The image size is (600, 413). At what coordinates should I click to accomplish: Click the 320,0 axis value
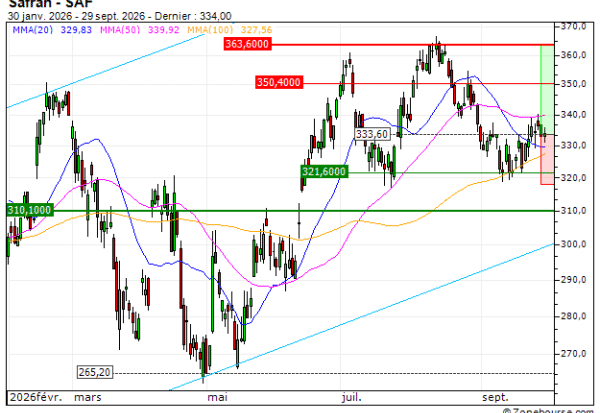coord(573,178)
